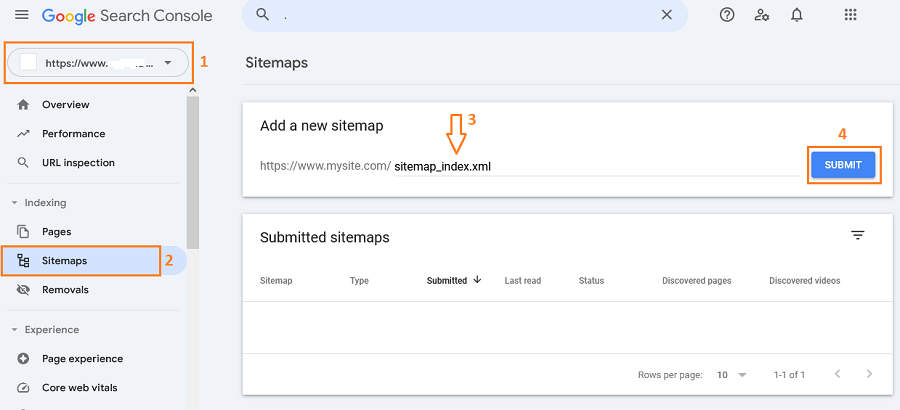Viewport: 900px width, 410px height.
Task: Toggle sort arrow beside Submitted column
Action: (477, 280)
